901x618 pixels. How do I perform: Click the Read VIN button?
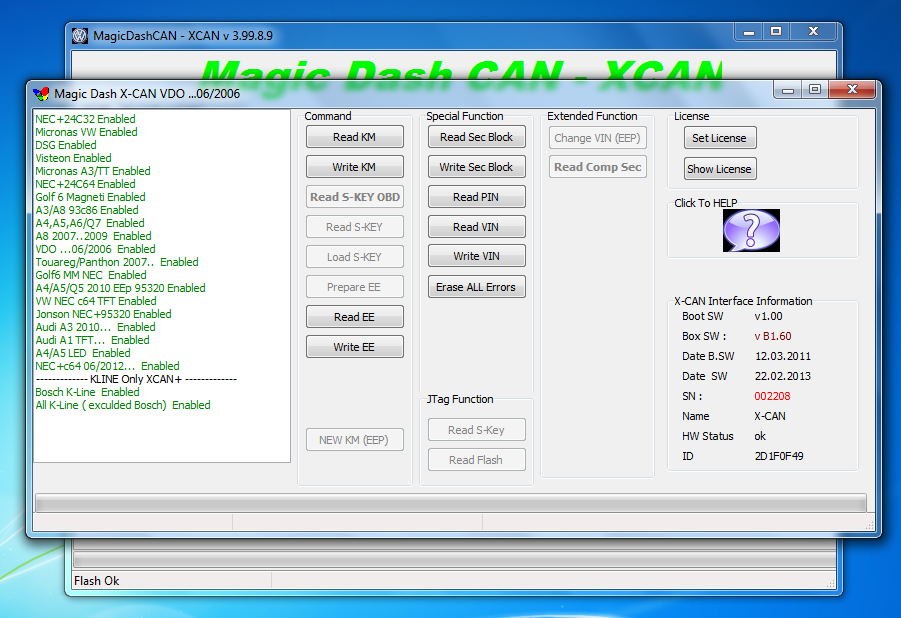pyautogui.click(x=476, y=226)
